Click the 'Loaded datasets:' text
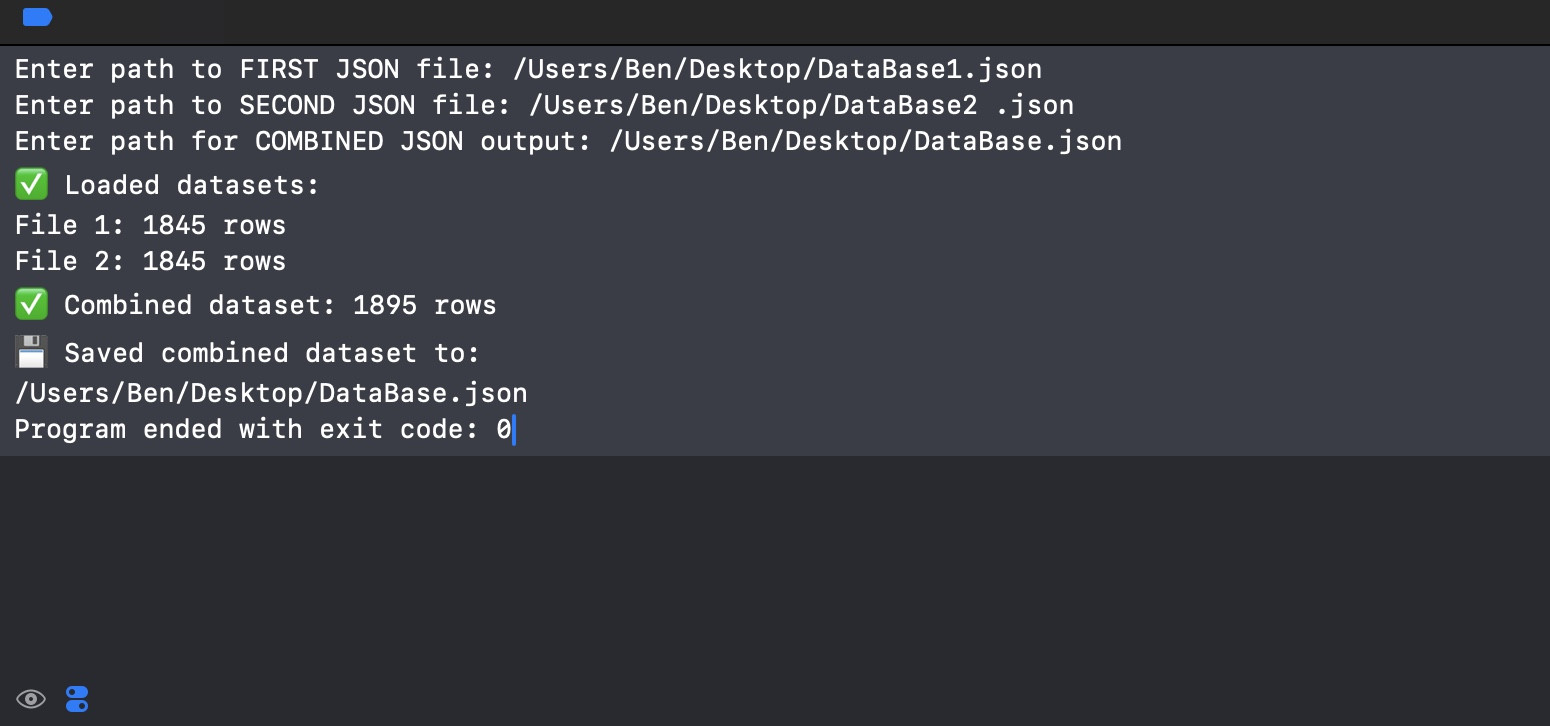The image size is (1550, 726). (x=191, y=185)
